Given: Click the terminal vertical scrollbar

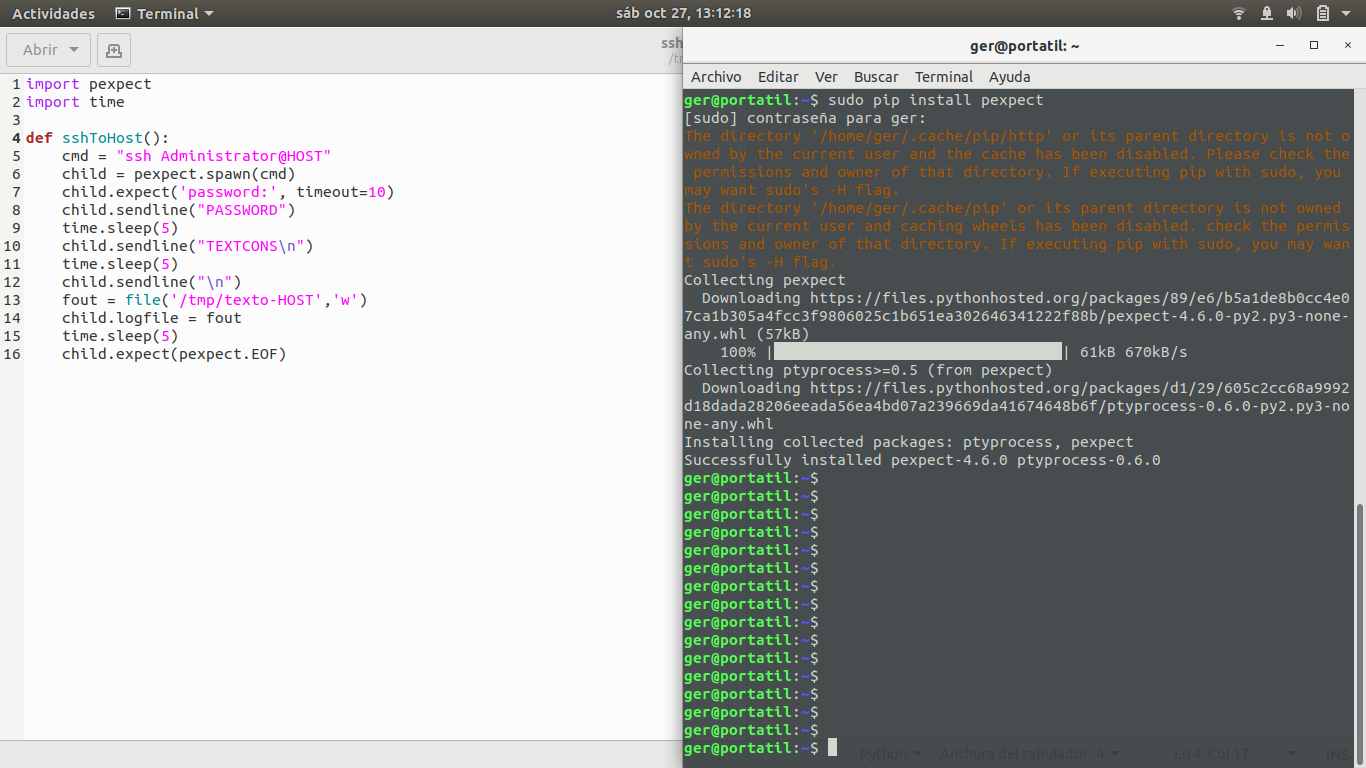Looking at the screenshot, I should tap(1359, 630).
